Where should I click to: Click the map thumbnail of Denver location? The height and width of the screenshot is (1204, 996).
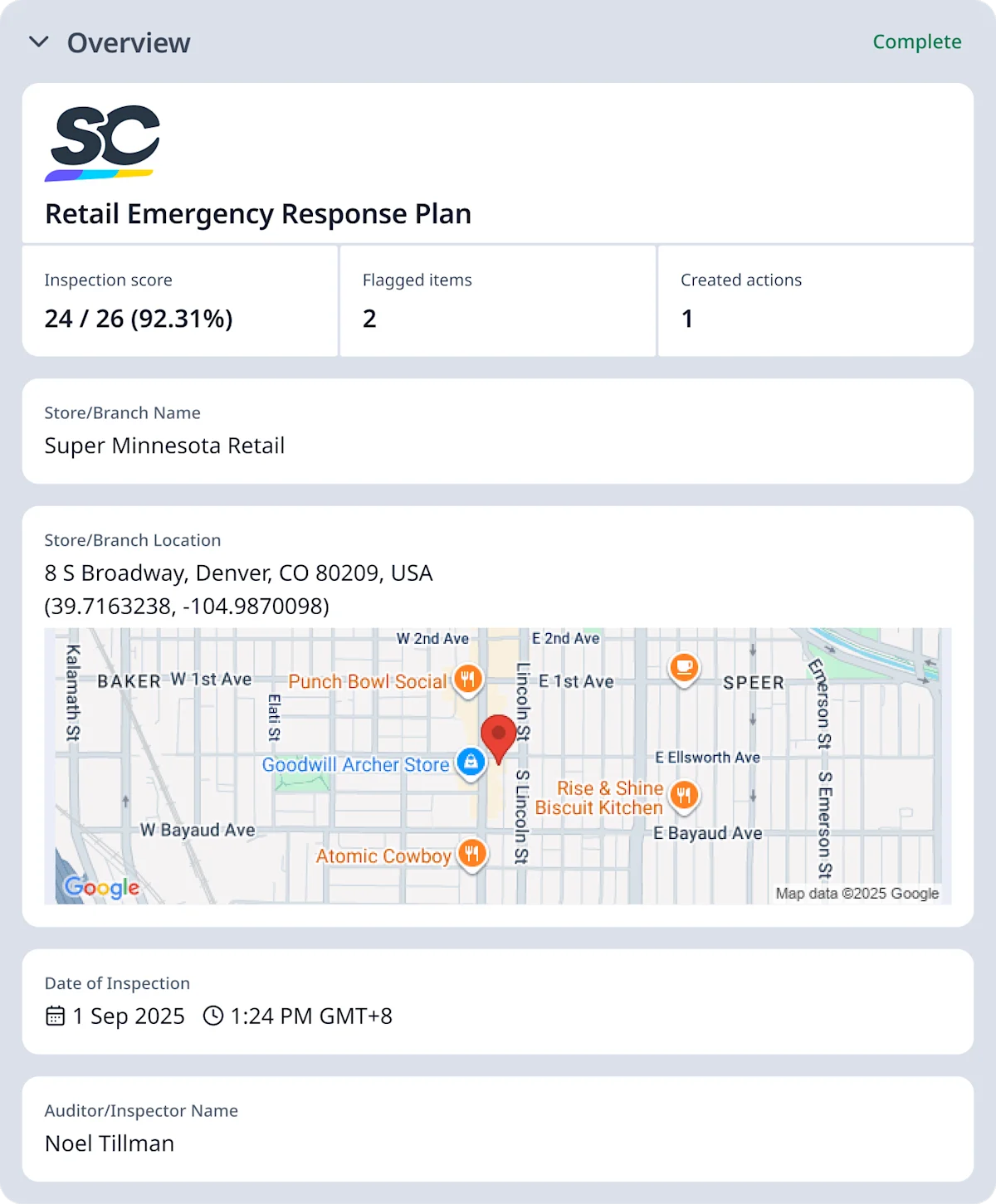498,765
